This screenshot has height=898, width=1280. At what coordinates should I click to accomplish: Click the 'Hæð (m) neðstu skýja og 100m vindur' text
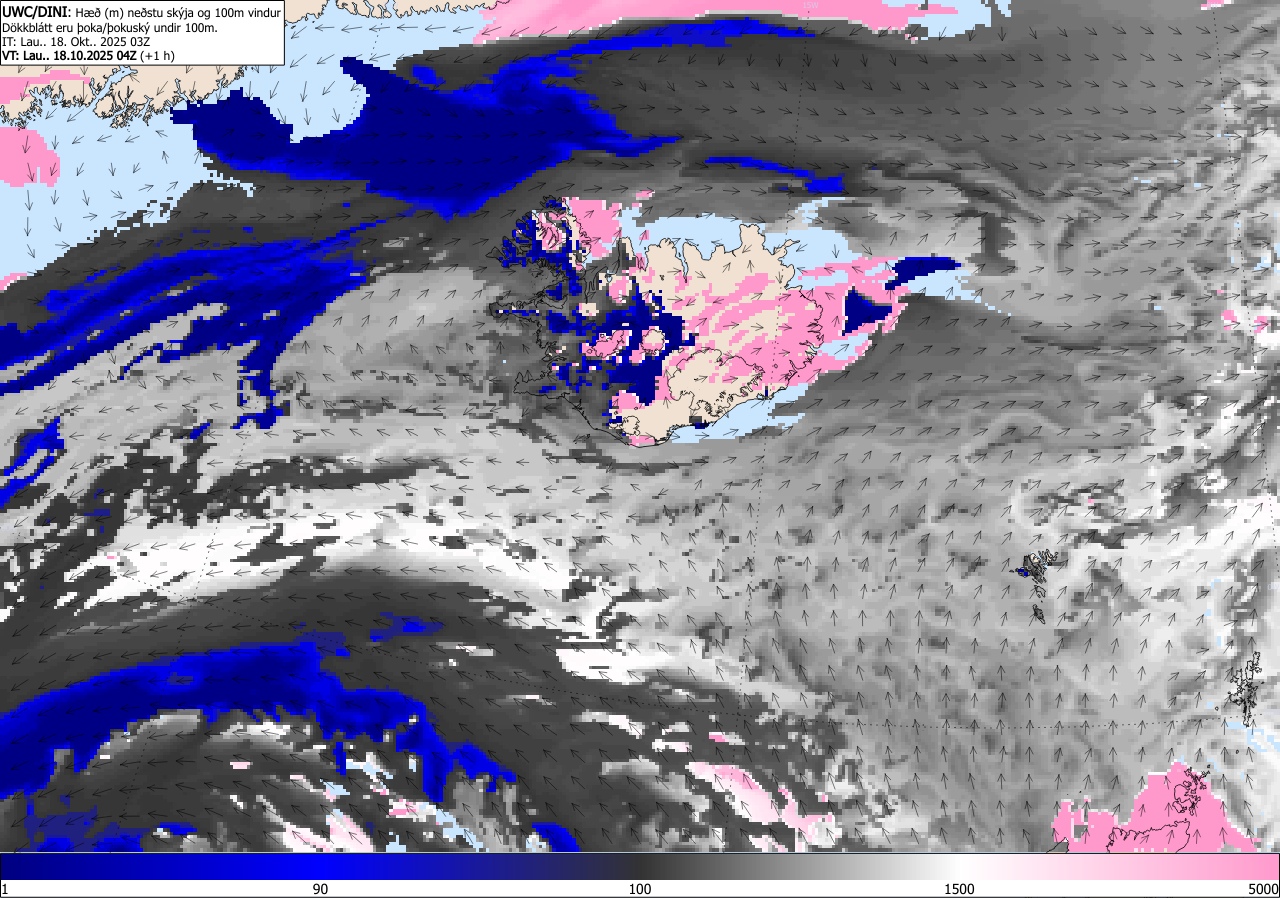click(x=178, y=13)
